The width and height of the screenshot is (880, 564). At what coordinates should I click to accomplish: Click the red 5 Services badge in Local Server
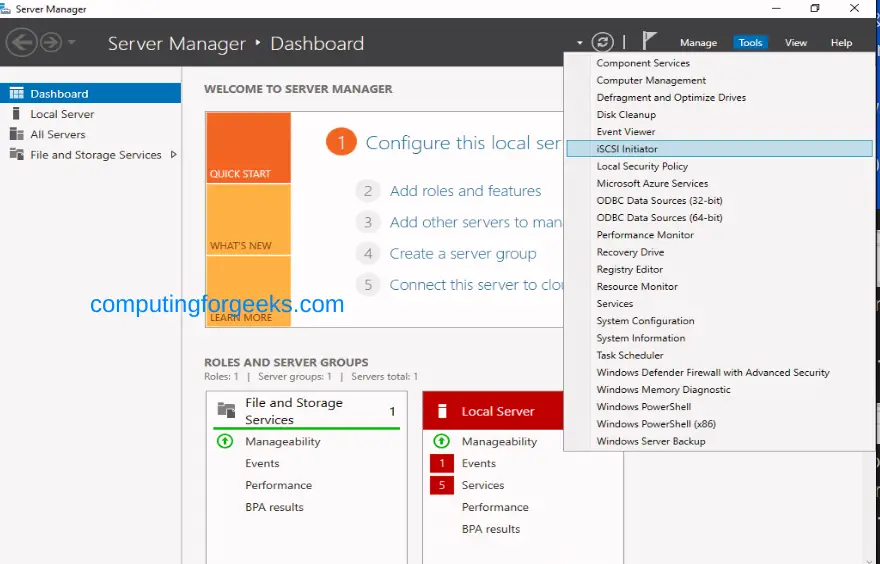(x=442, y=485)
